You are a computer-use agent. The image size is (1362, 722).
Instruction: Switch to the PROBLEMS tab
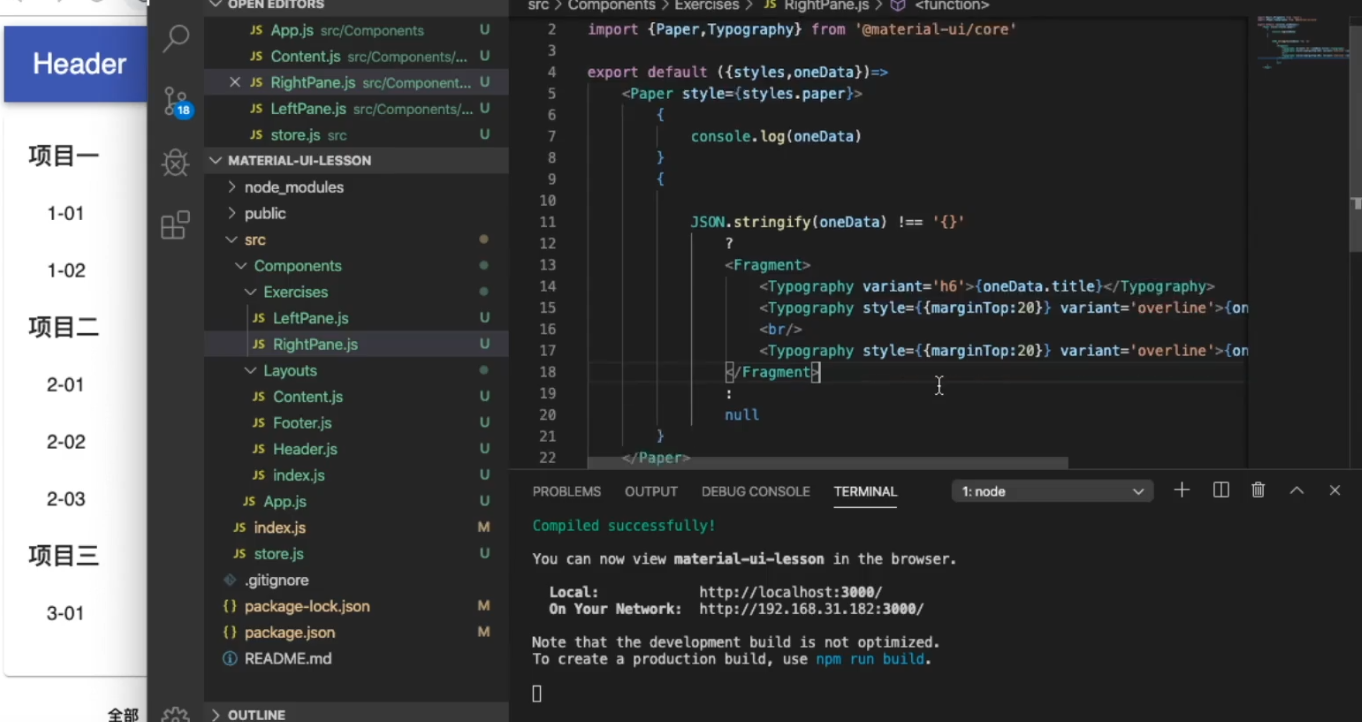pyautogui.click(x=566, y=491)
